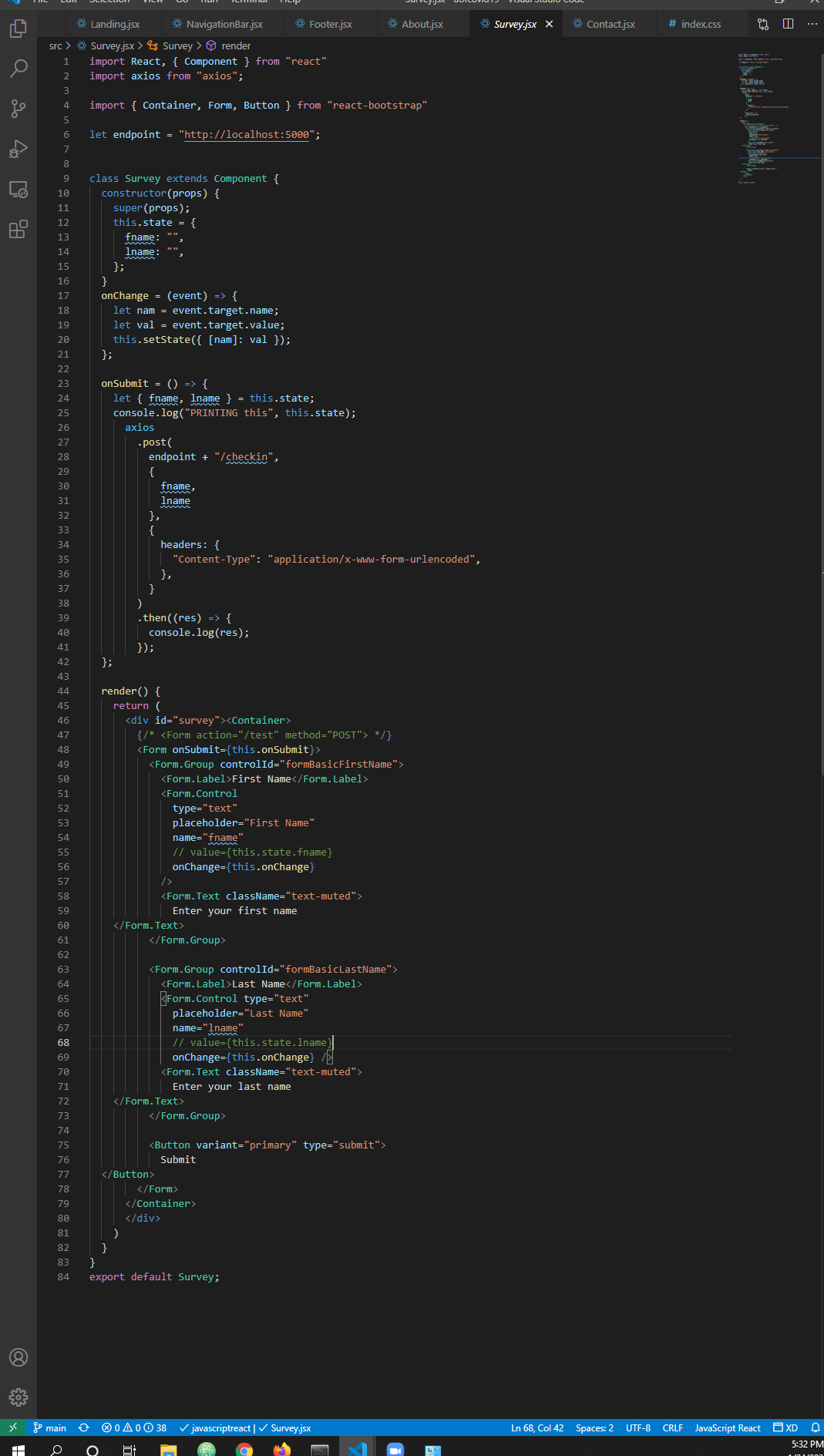The height and width of the screenshot is (1456, 824).
Task: Open the Explorer view in activity bar
Action: pyautogui.click(x=18, y=29)
